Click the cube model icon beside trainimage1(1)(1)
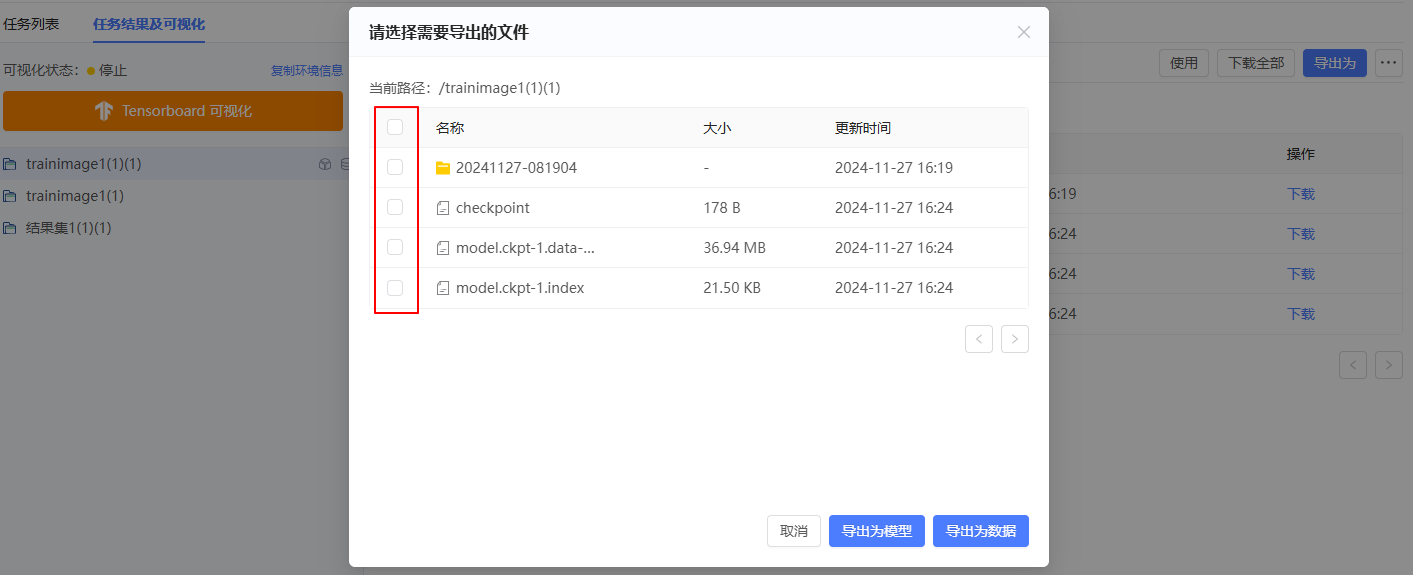The image size is (1413, 575). pyautogui.click(x=324, y=164)
